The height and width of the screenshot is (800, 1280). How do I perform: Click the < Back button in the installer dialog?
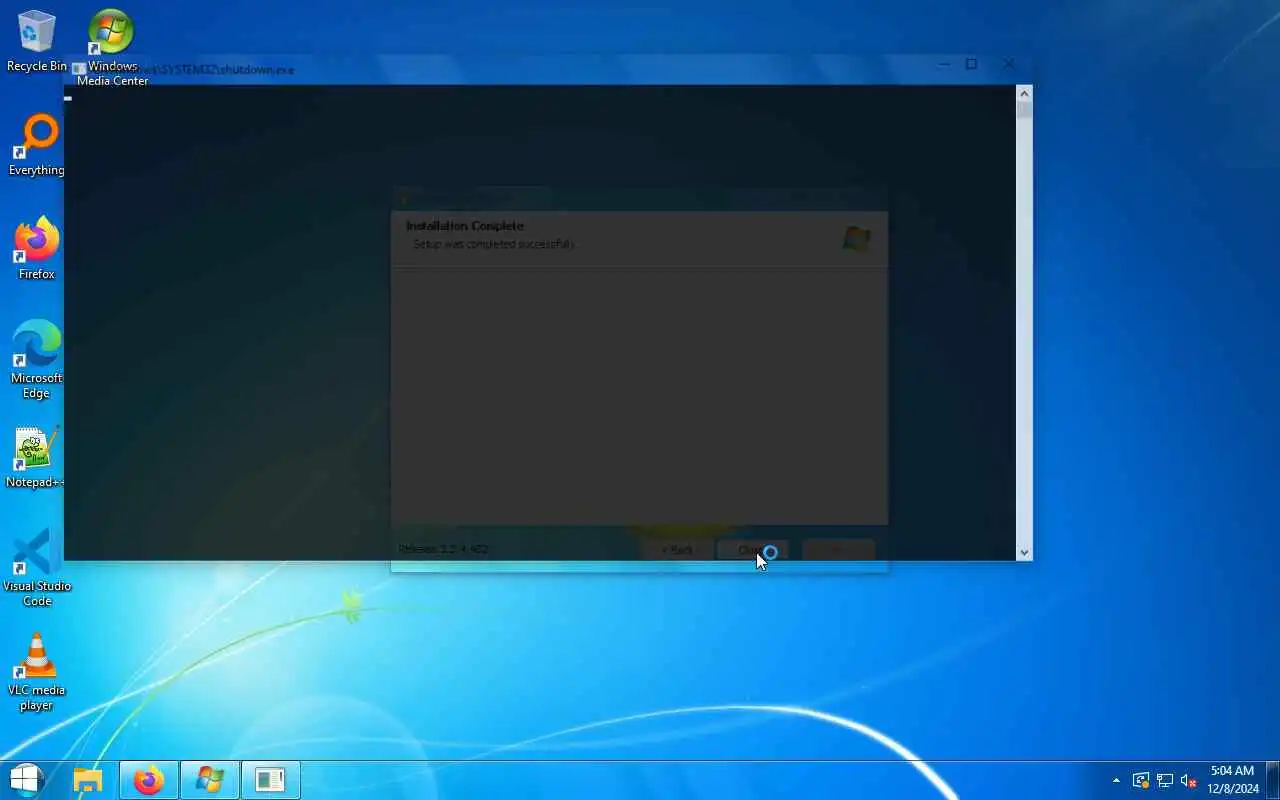pos(677,550)
